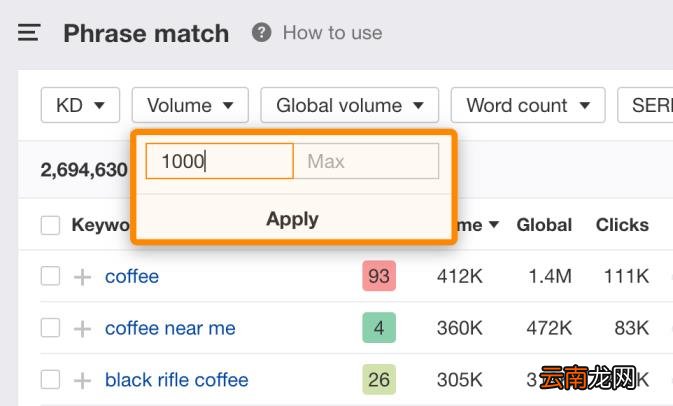This screenshot has height=406, width=673.
Task: Click the volume value 305K
Action: 460,380
